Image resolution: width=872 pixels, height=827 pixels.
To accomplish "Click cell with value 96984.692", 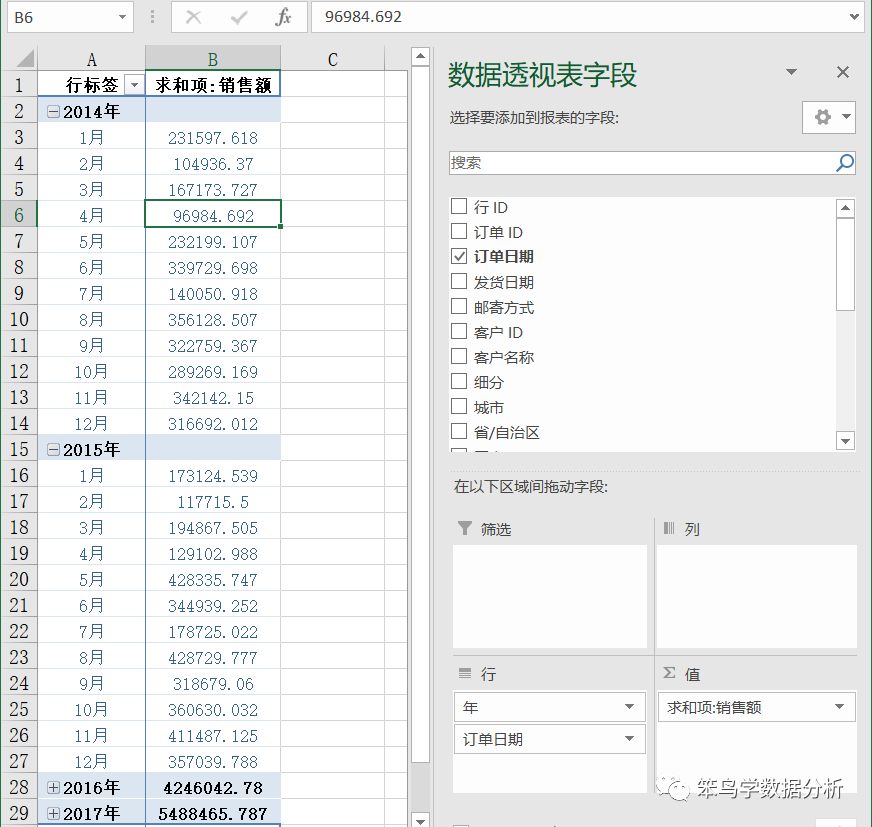I will click(213, 215).
